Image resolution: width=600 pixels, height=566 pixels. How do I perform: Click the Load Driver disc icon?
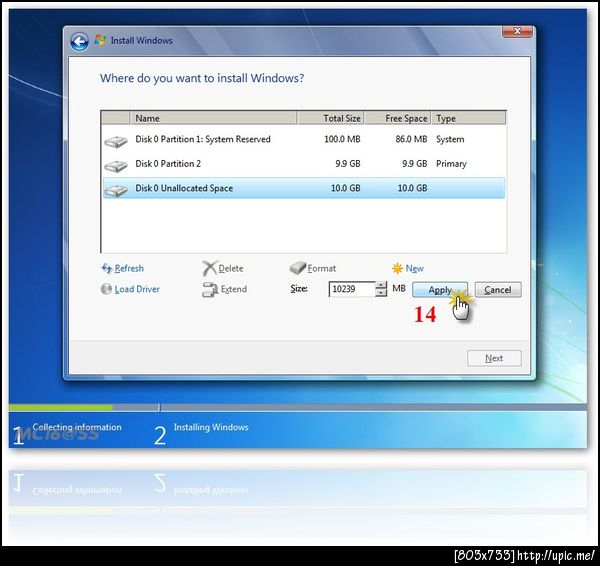click(x=106, y=289)
